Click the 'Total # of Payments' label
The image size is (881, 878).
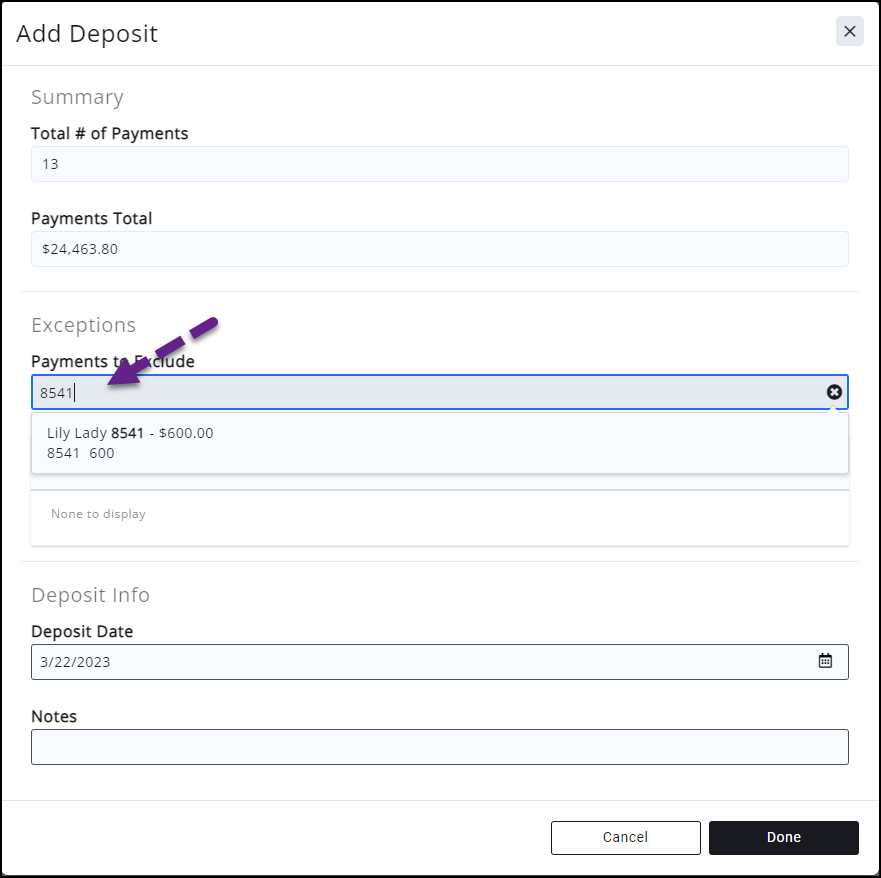click(109, 133)
